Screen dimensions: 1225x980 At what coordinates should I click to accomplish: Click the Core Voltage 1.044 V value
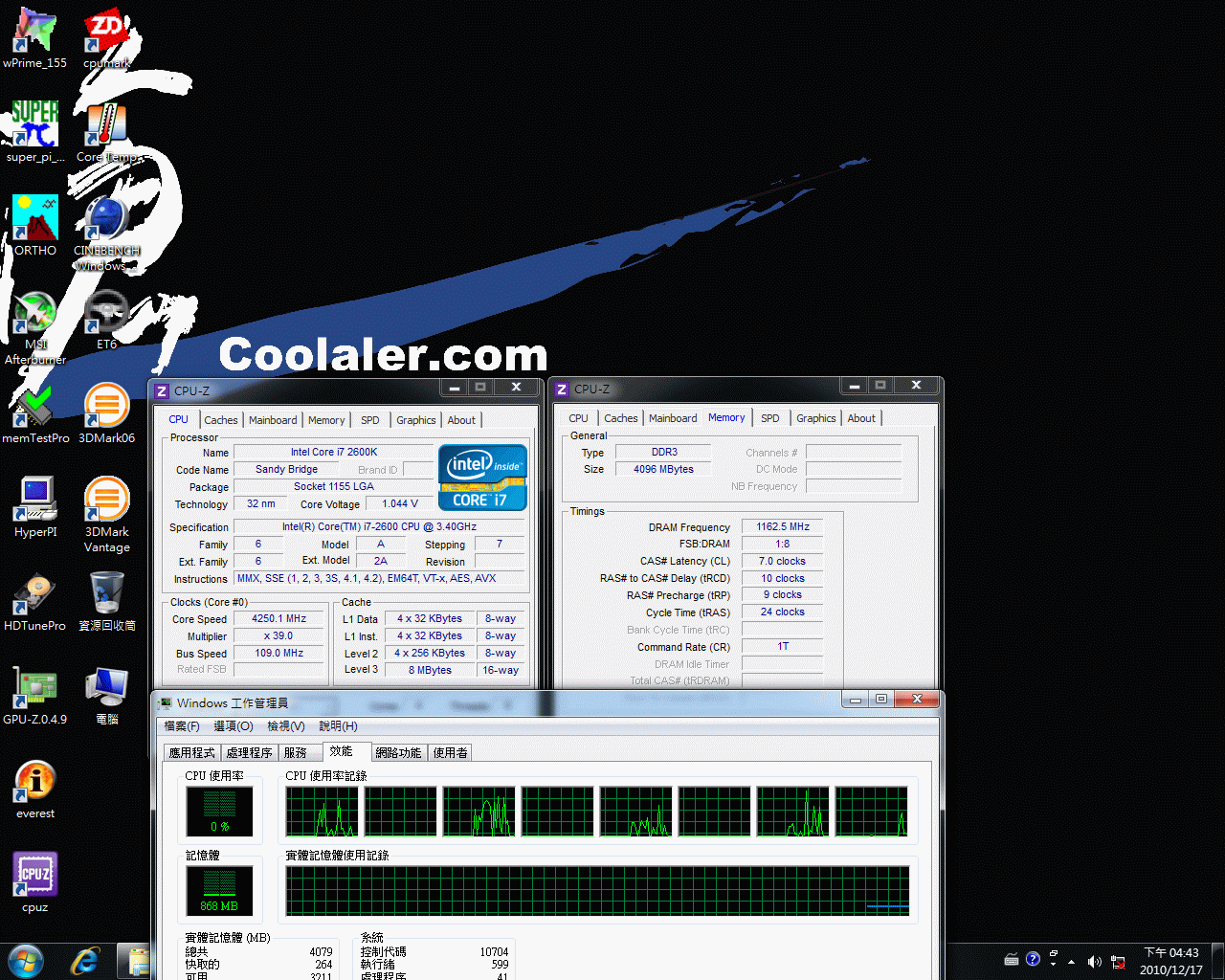(400, 504)
